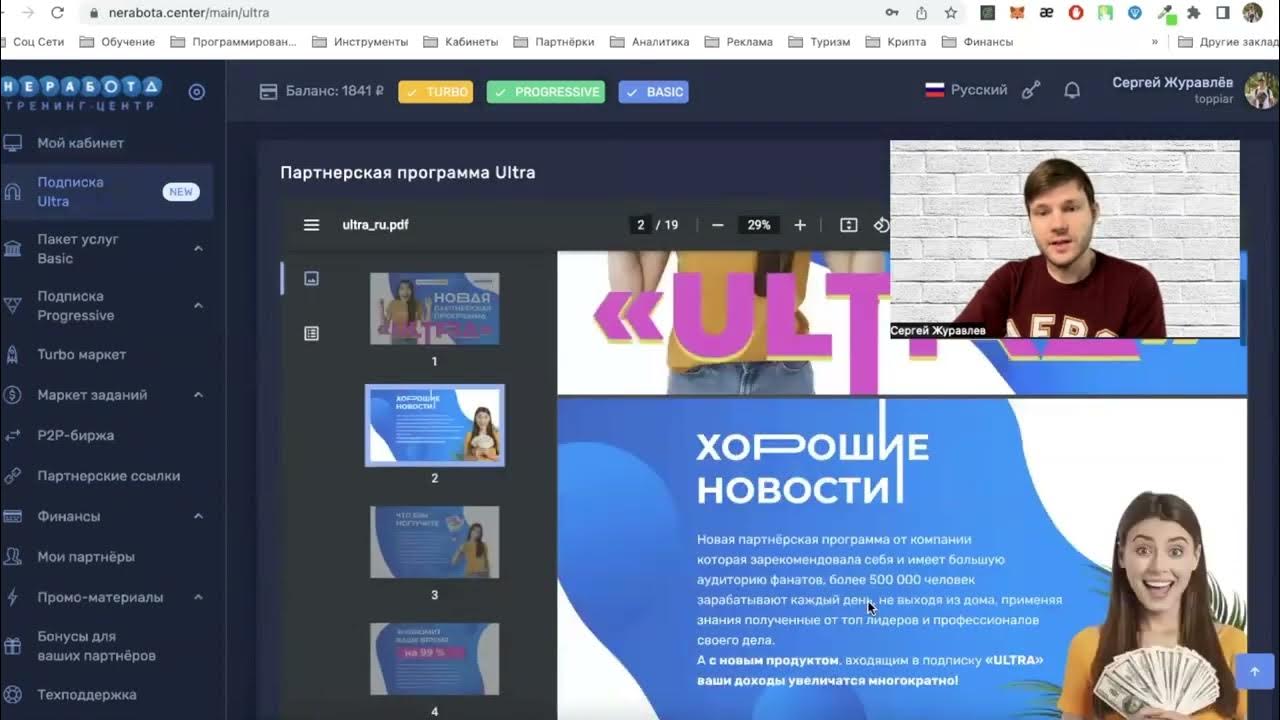Reload the page in Chrome
This screenshot has width=1280, height=720.
[x=57, y=13]
